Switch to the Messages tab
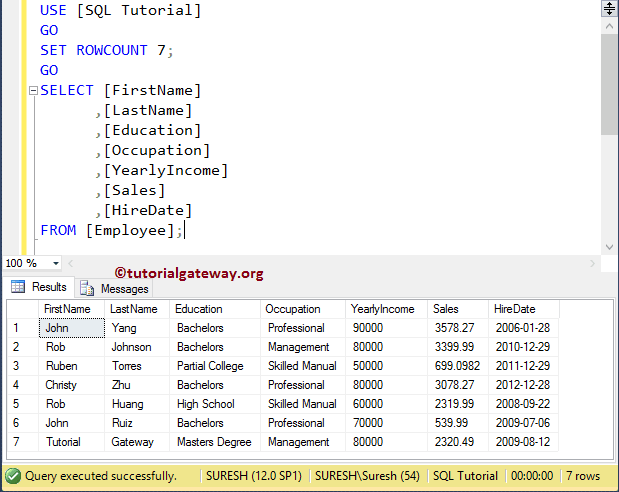Viewport: 619px width, 492px height. (114, 289)
